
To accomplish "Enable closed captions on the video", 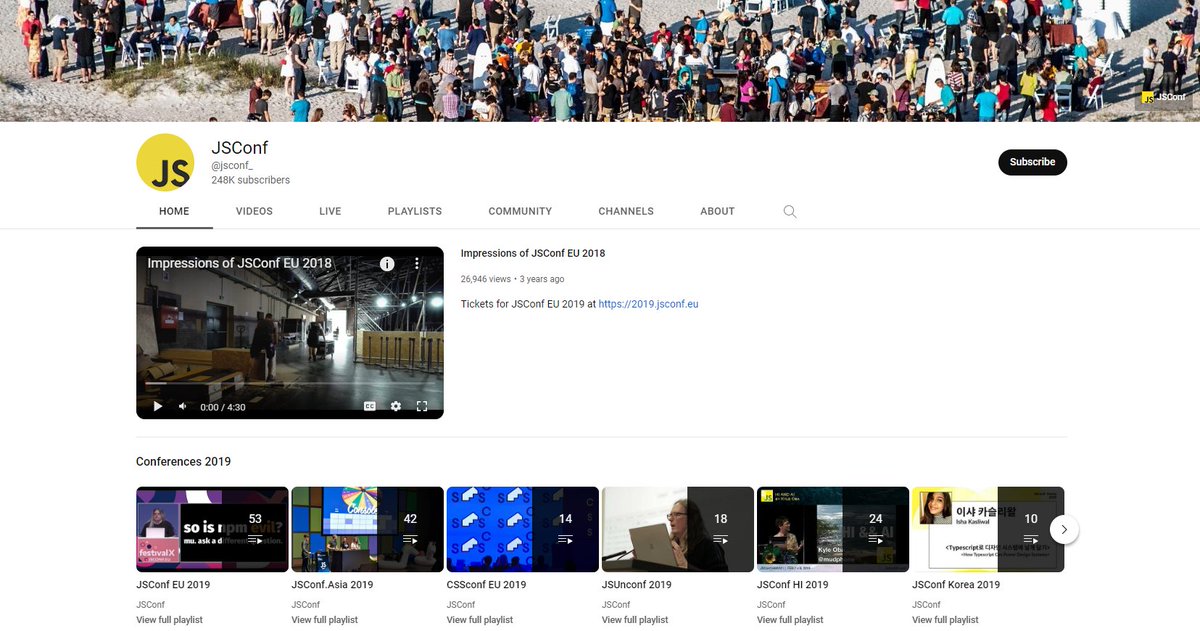I will coord(370,406).
